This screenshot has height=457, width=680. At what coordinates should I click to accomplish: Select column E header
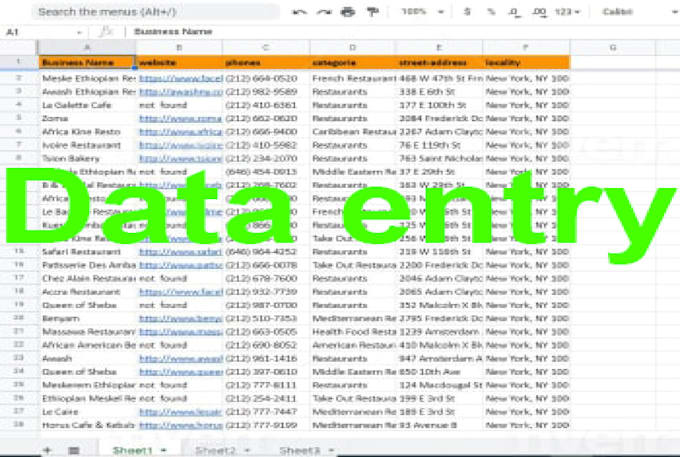point(439,47)
